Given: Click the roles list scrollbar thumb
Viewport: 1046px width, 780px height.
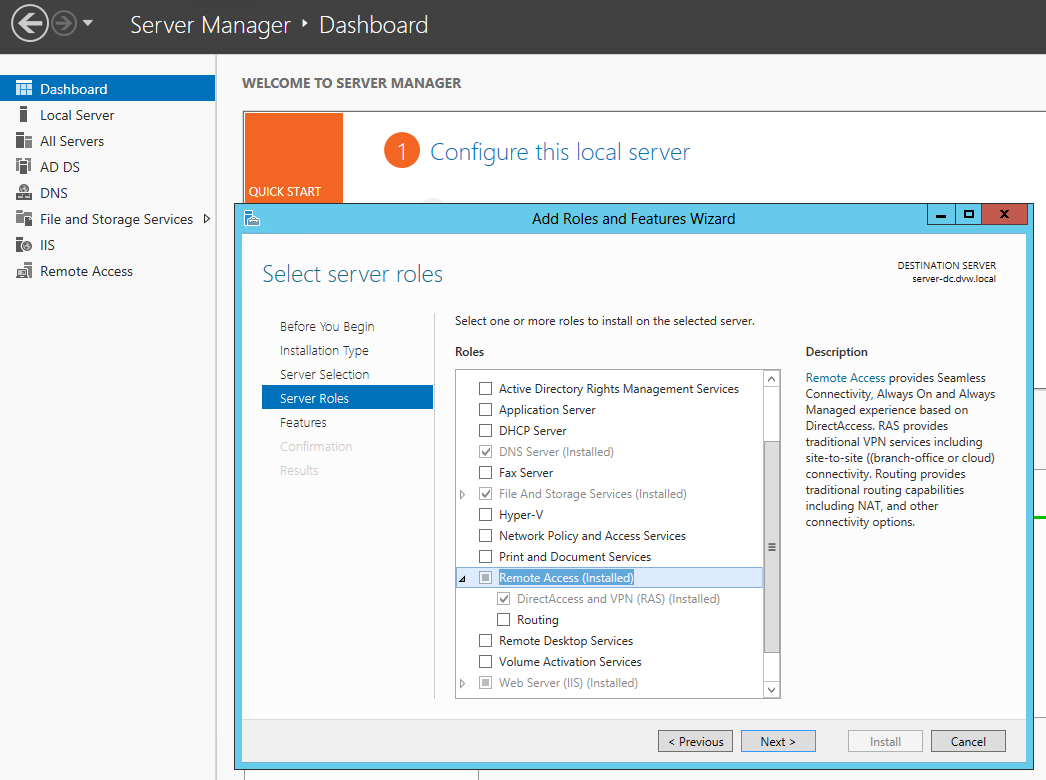Looking at the screenshot, I should 771,546.
